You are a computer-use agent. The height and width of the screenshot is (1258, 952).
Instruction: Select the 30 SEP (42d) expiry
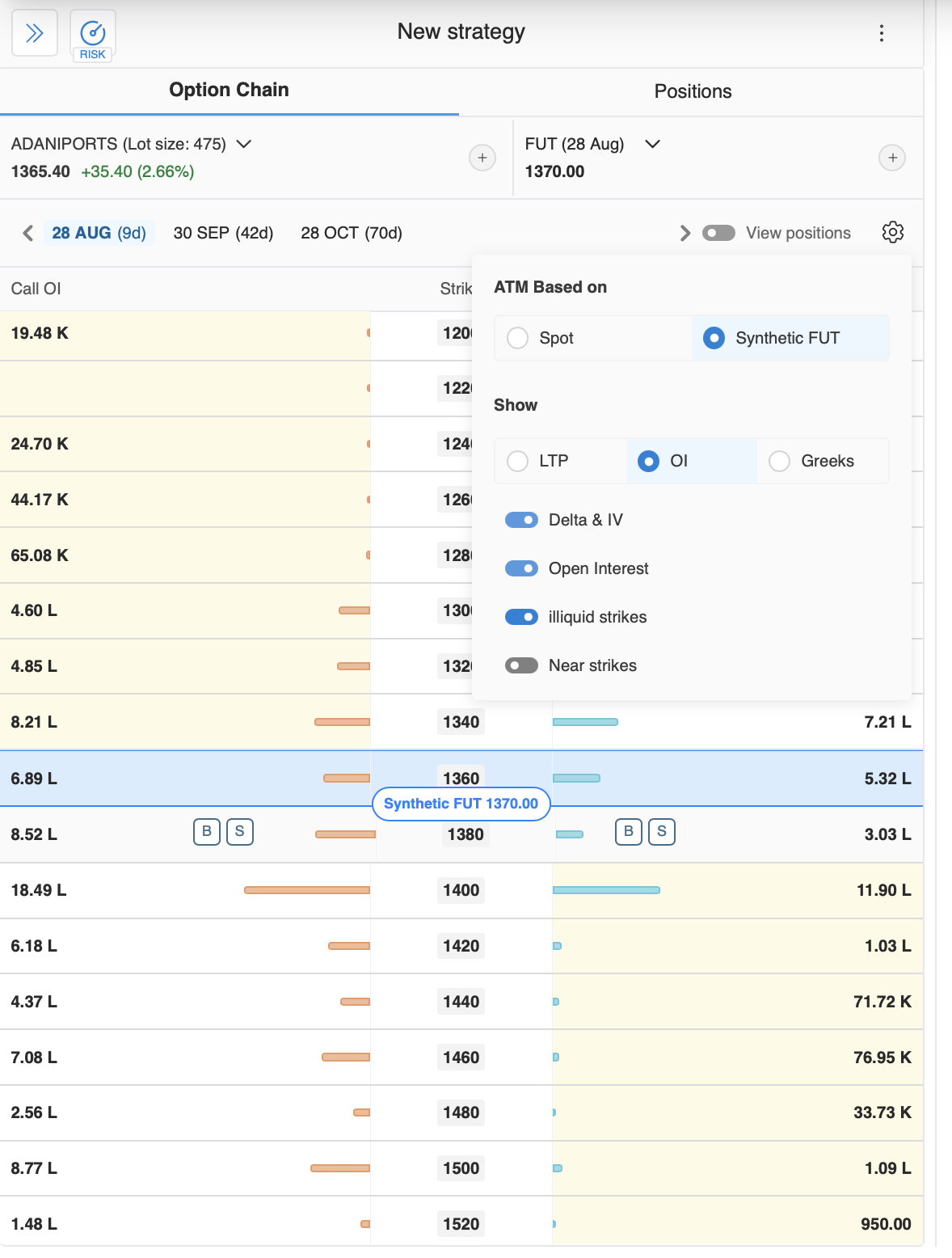(223, 234)
